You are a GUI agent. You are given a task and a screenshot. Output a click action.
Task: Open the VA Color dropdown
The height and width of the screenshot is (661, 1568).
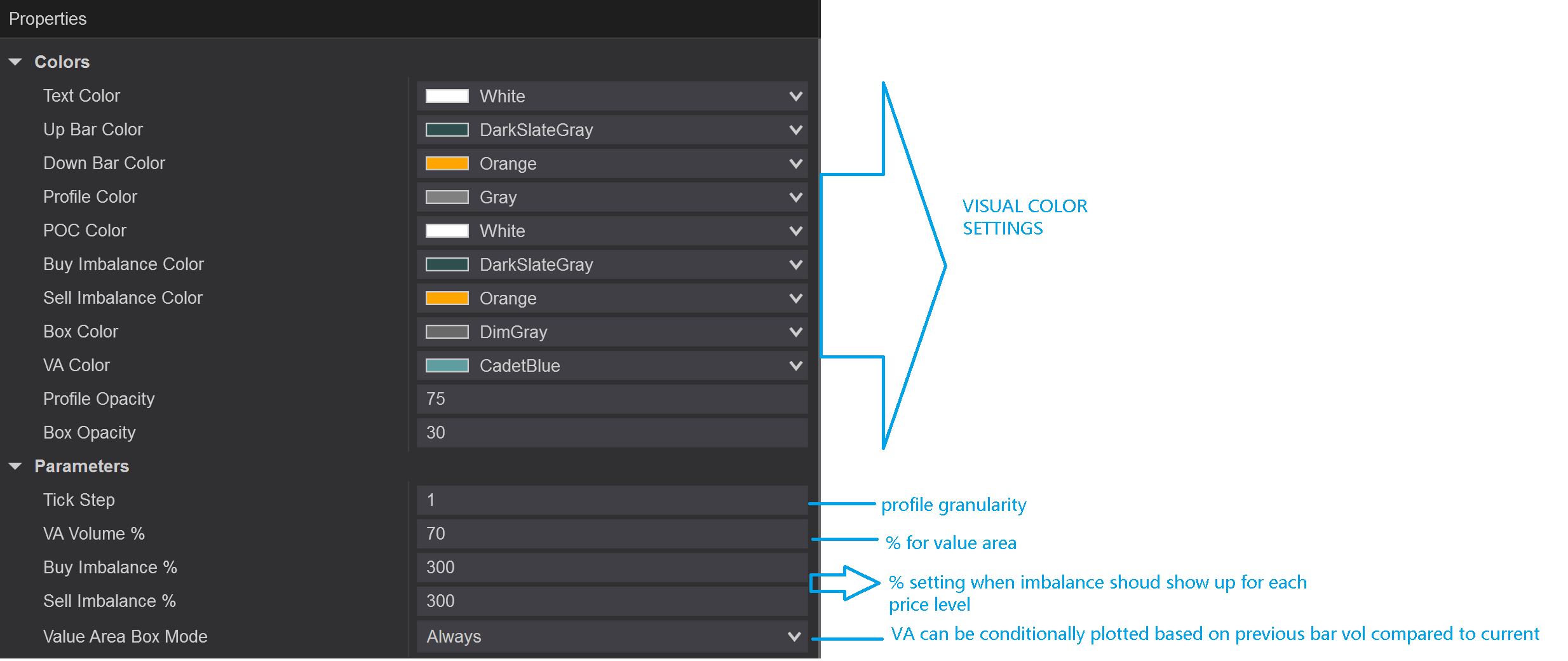pyautogui.click(x=795, y=365)
